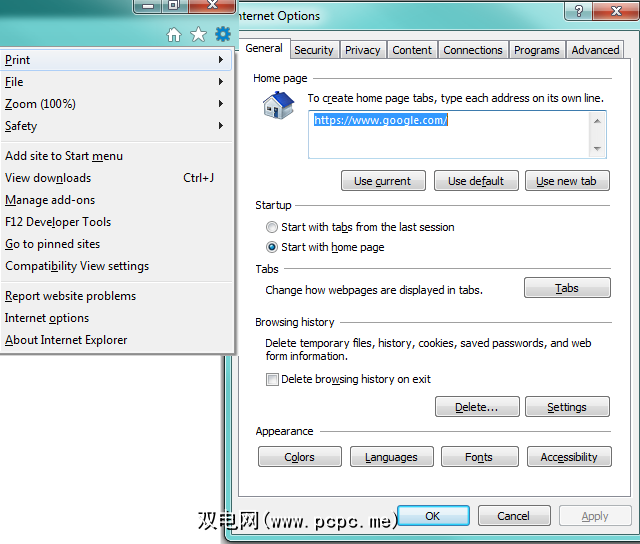The height and width of the screenshot is (544, 640).
Task: Expand the File submenu
Action: [116, 82]
